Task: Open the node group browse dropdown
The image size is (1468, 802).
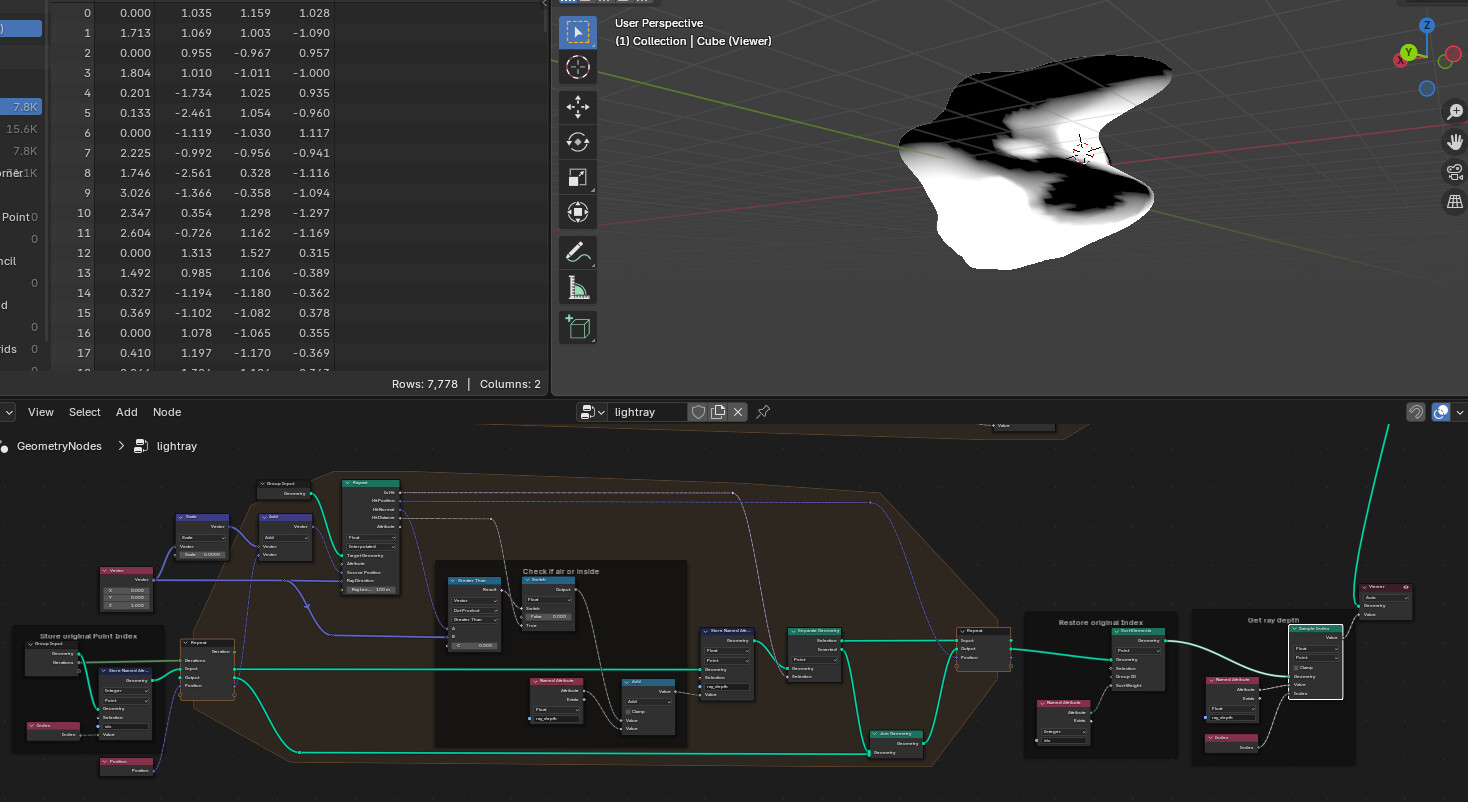Action: tap(593, 412)
